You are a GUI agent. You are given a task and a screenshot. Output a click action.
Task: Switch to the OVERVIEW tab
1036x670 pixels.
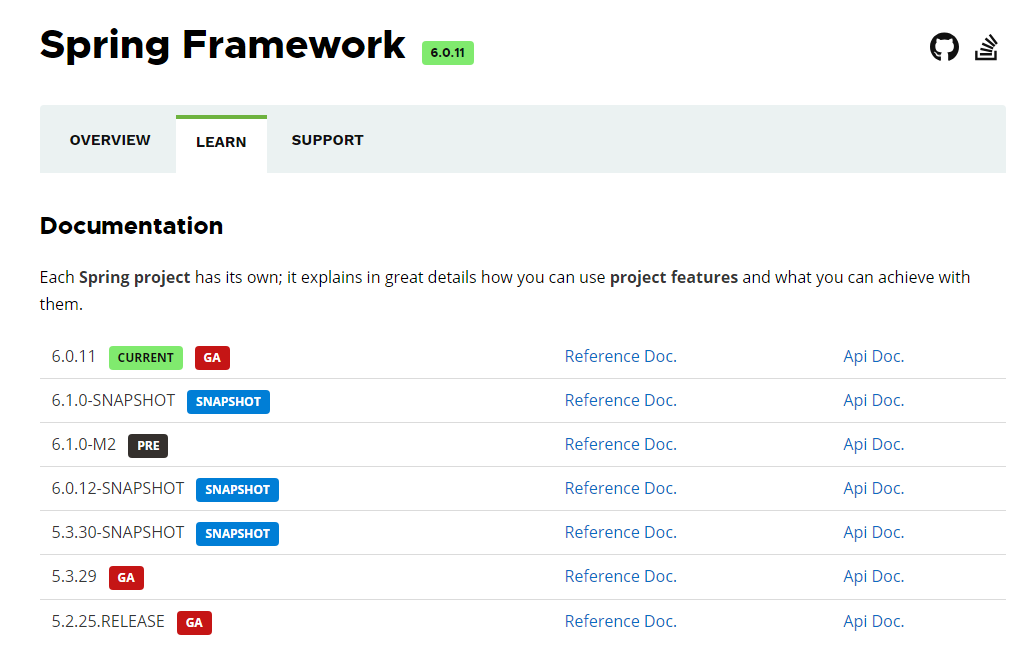(x=110, y=140)
